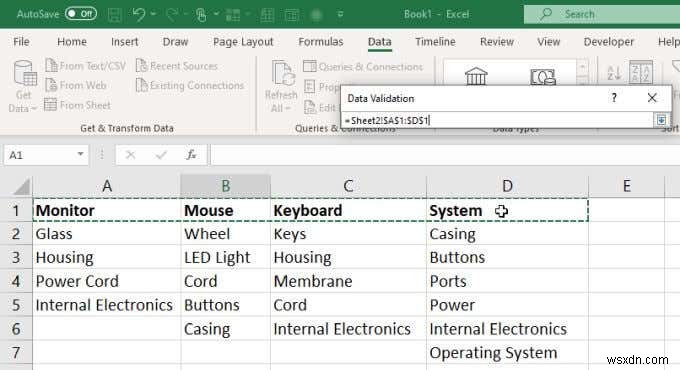Image resolution: width=680 pixels, height=370 pixels.
Task: Select the Currencies data type icon
Action: point(543,77)
